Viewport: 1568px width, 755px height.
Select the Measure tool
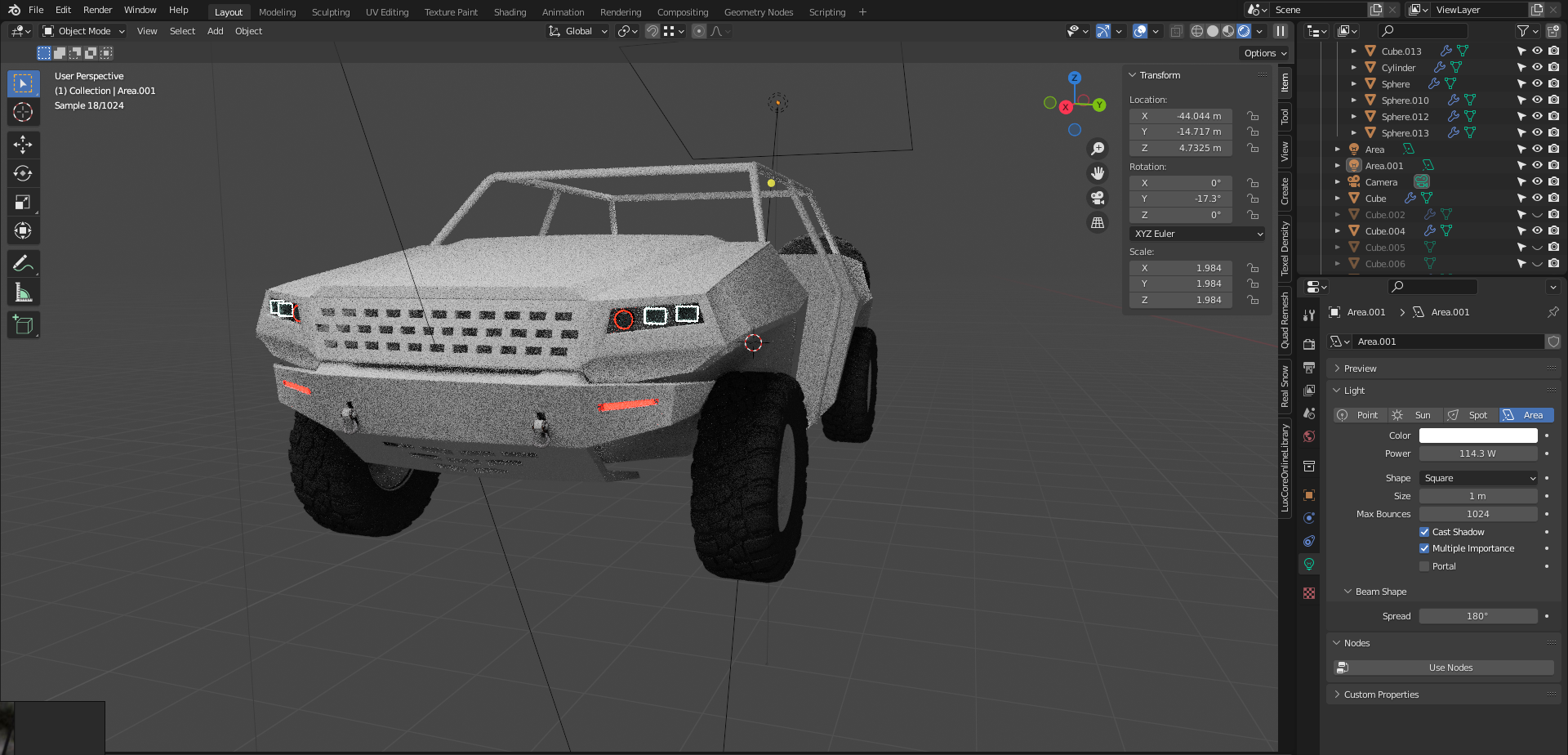pyautogui.click(x=23, y=293)
